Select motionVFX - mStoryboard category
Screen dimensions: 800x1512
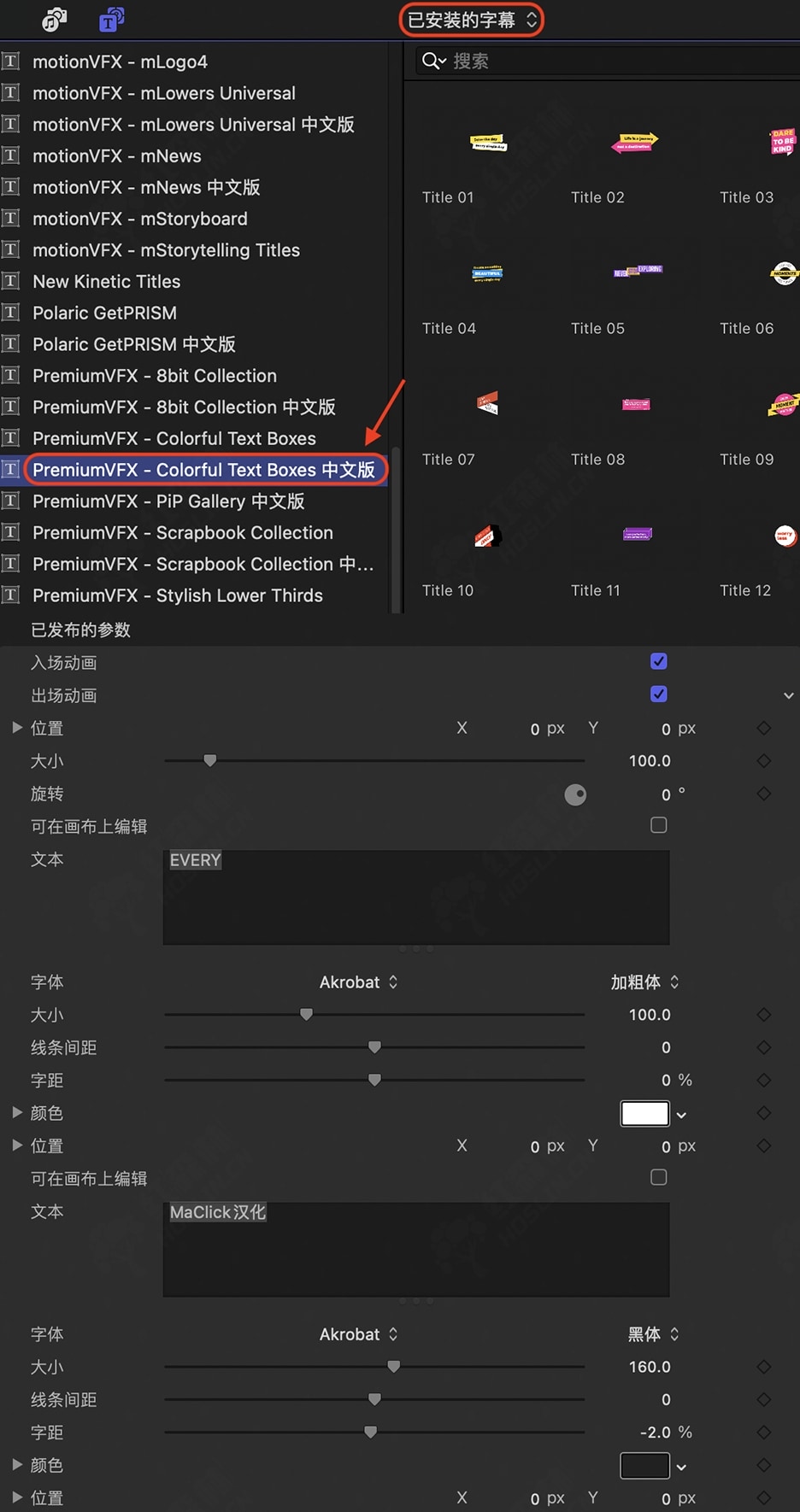click(140, 219)
